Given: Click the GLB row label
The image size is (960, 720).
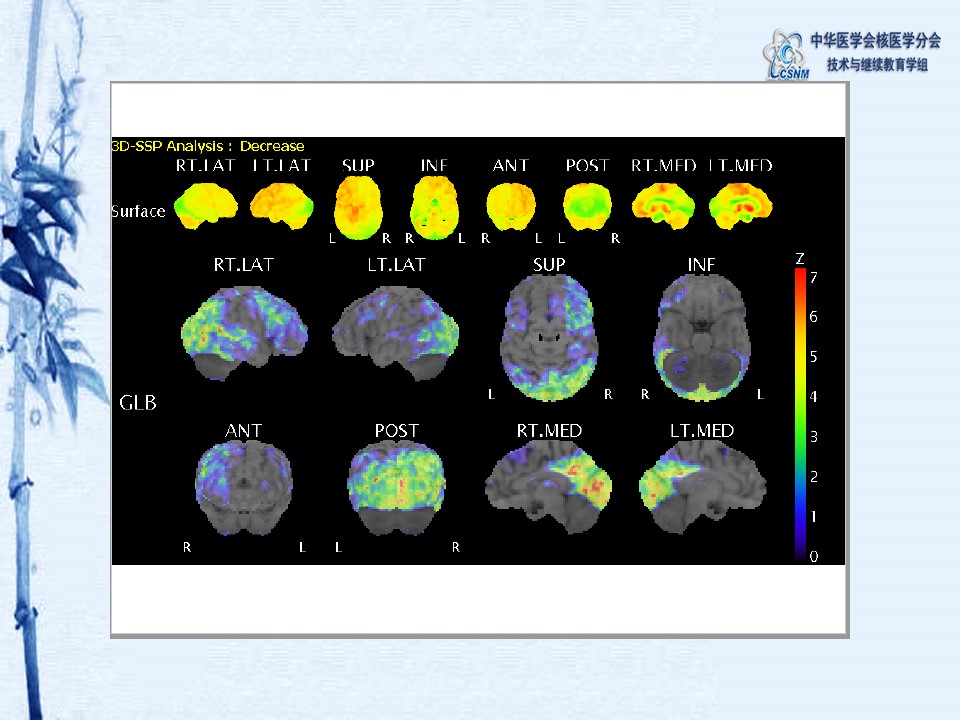Looking at the screenshot, I should point(137,403).
